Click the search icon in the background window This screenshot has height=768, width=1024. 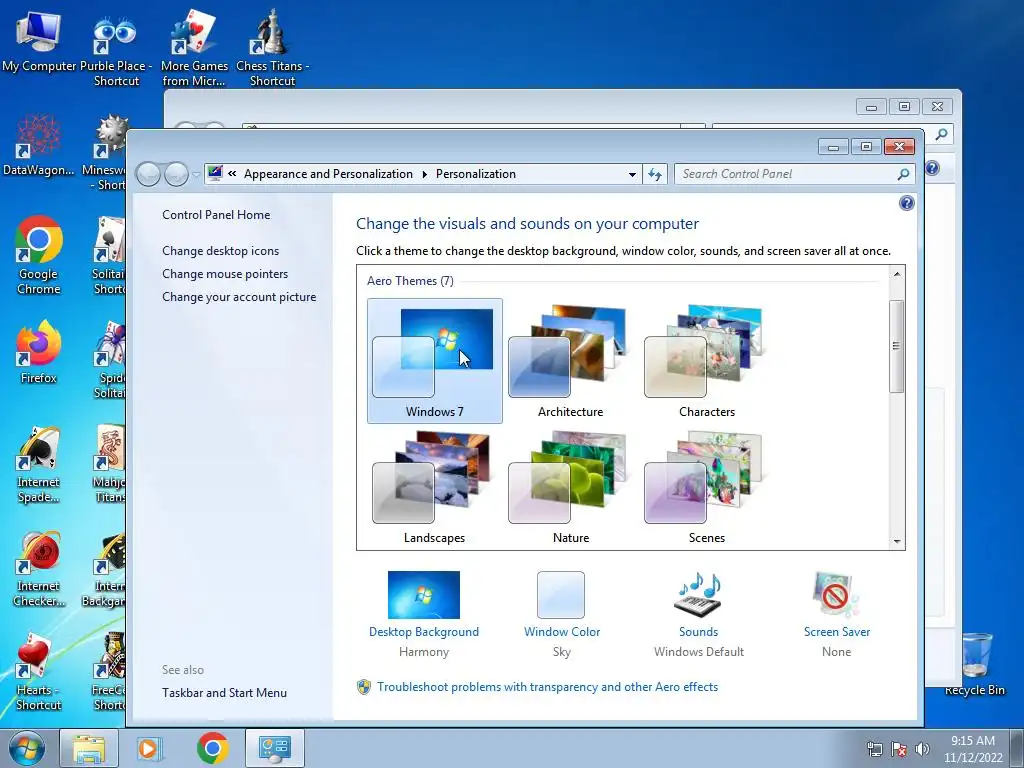941,134
